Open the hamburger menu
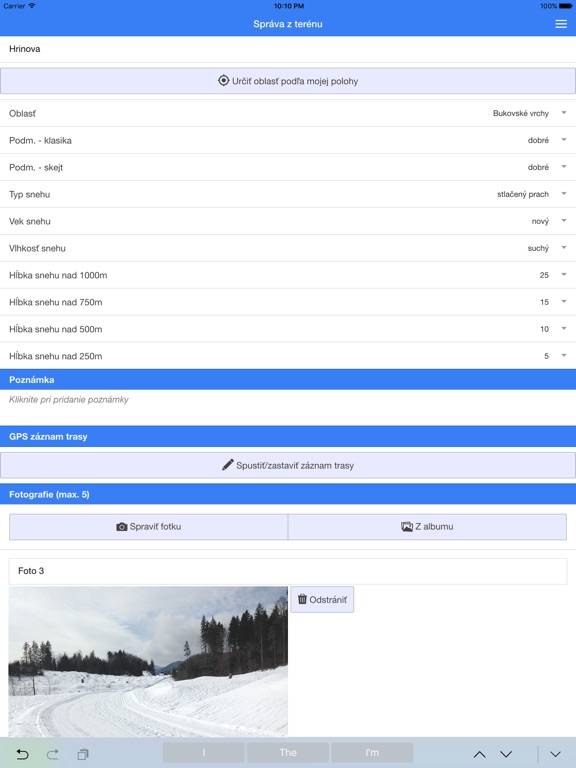 point(561,24)
